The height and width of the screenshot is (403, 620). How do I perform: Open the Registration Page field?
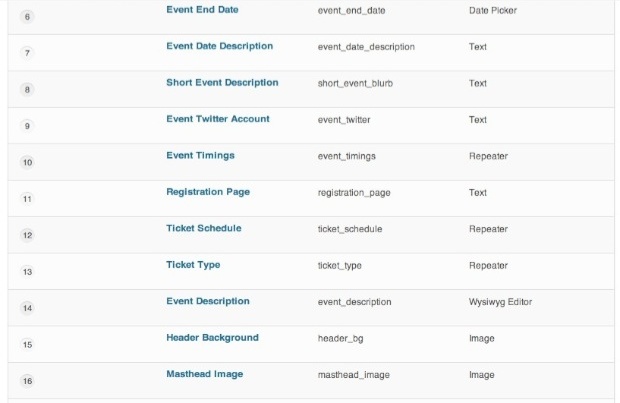[x=208, y=192]
